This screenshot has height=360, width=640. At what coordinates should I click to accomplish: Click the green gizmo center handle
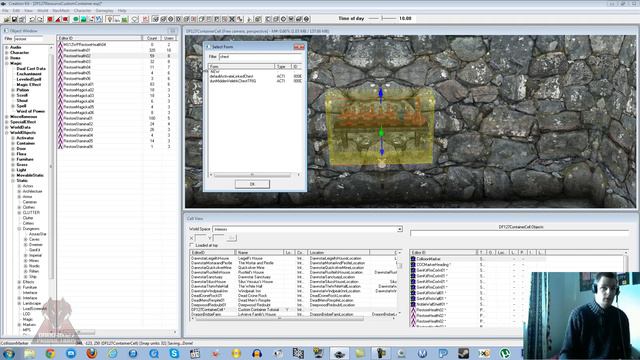381,133
